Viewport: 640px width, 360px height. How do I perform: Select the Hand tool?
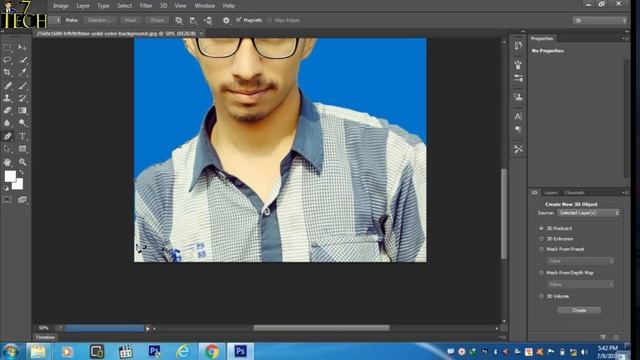coord(7,162)
